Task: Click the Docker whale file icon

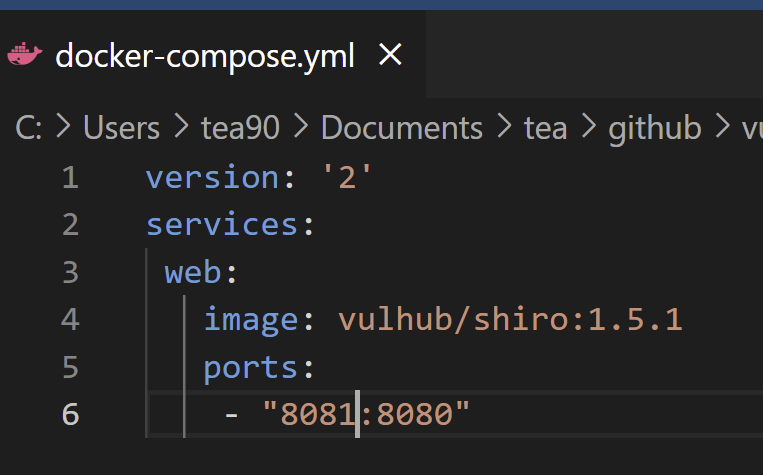Action: point(25,54)
